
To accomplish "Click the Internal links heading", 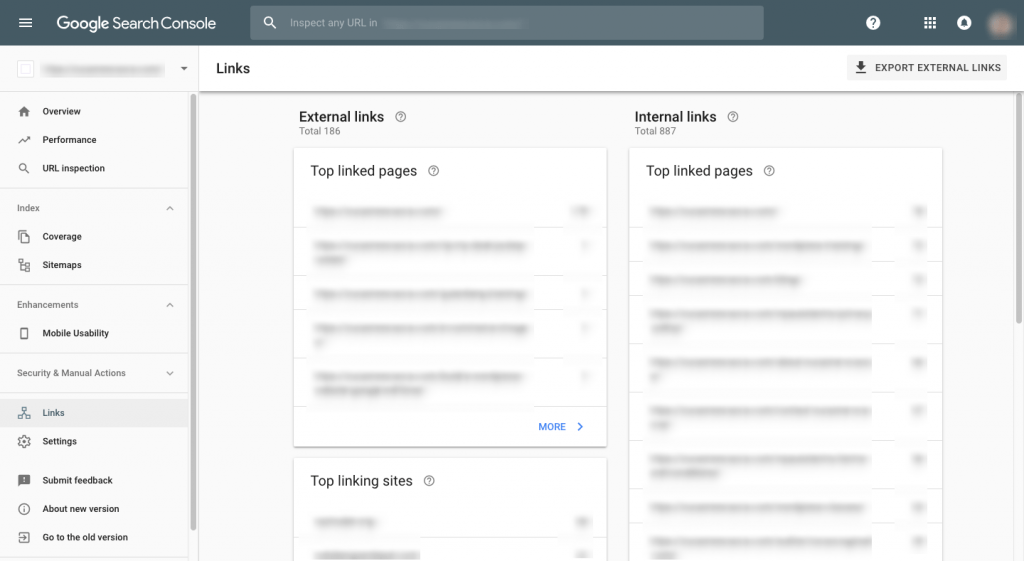I will click(x=675, y=117).
